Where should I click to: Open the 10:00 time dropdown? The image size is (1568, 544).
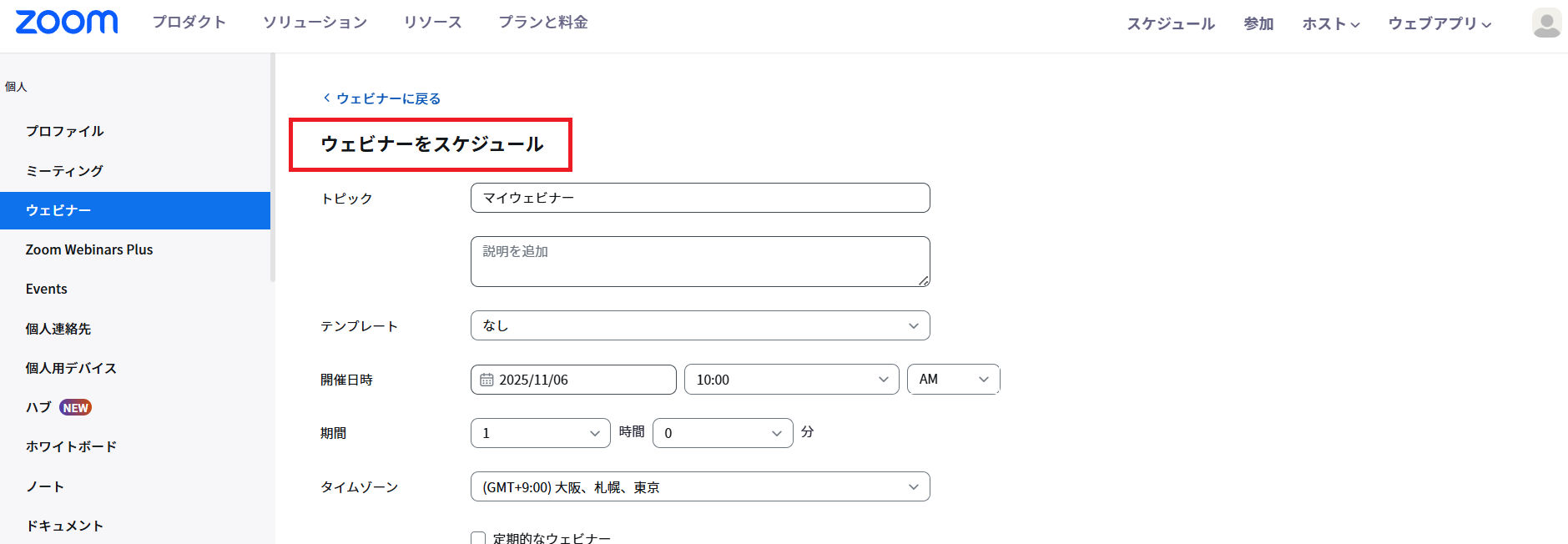pyautogui.click(x=790, y=380)
